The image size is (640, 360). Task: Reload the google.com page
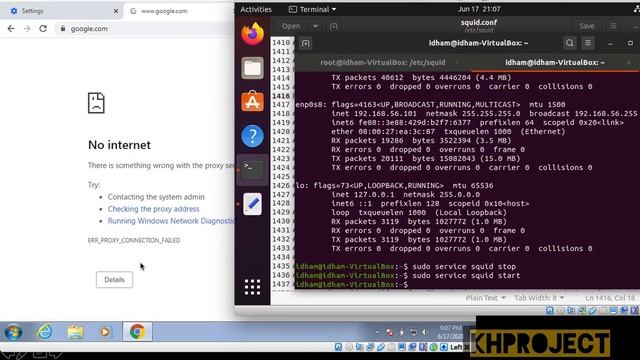tap(43, 29)
